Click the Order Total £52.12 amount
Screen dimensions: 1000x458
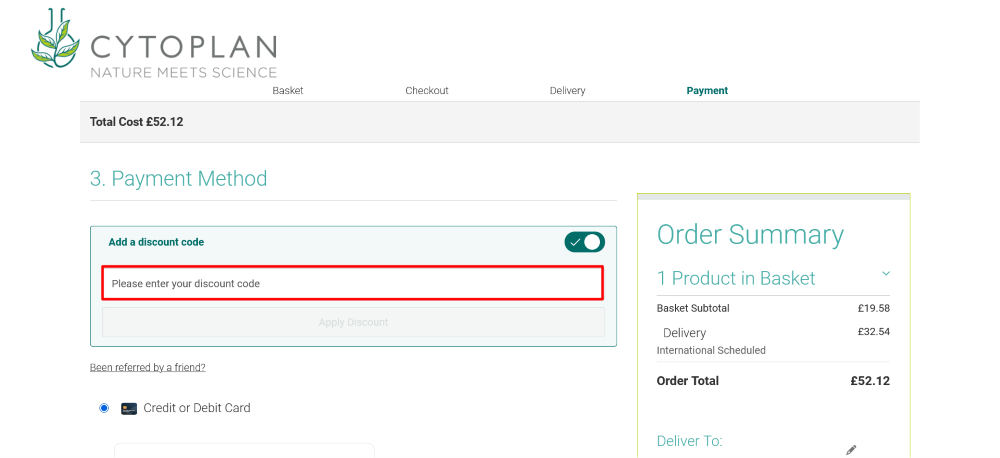(870, 381)
